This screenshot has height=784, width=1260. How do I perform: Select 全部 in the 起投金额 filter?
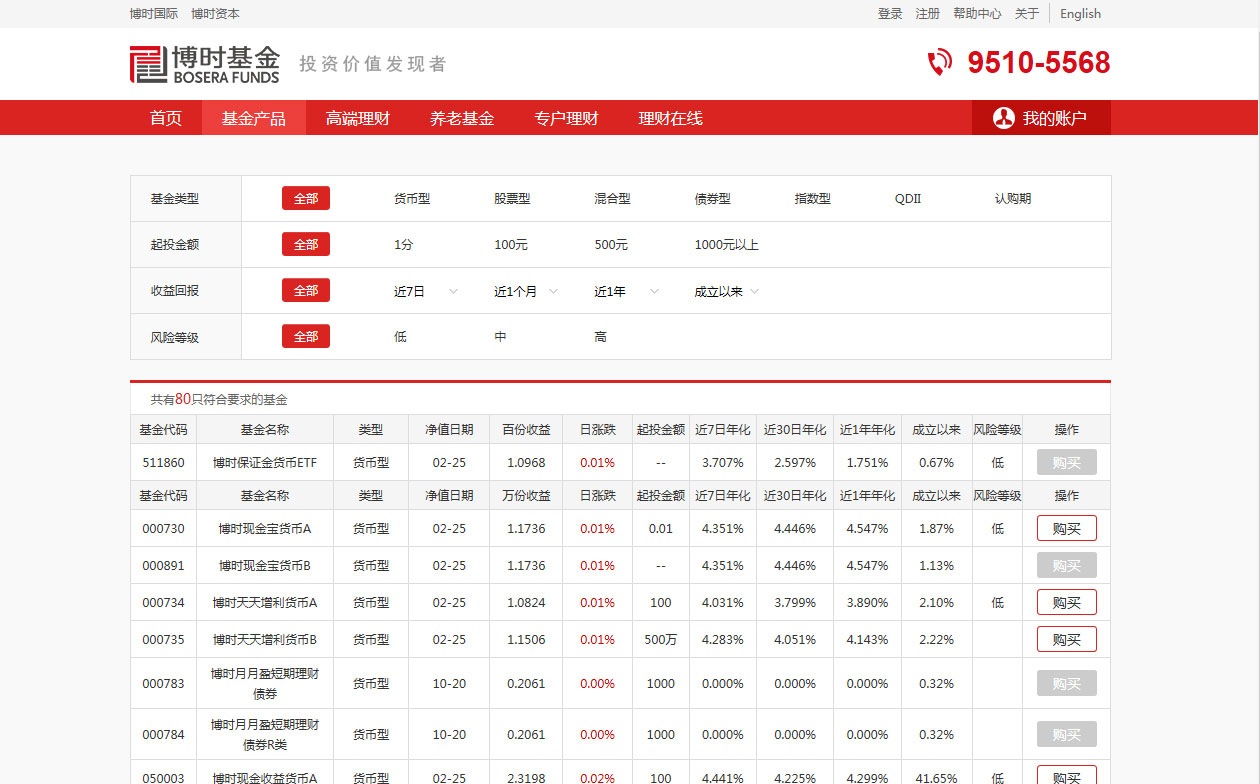(x=306, y=244)
